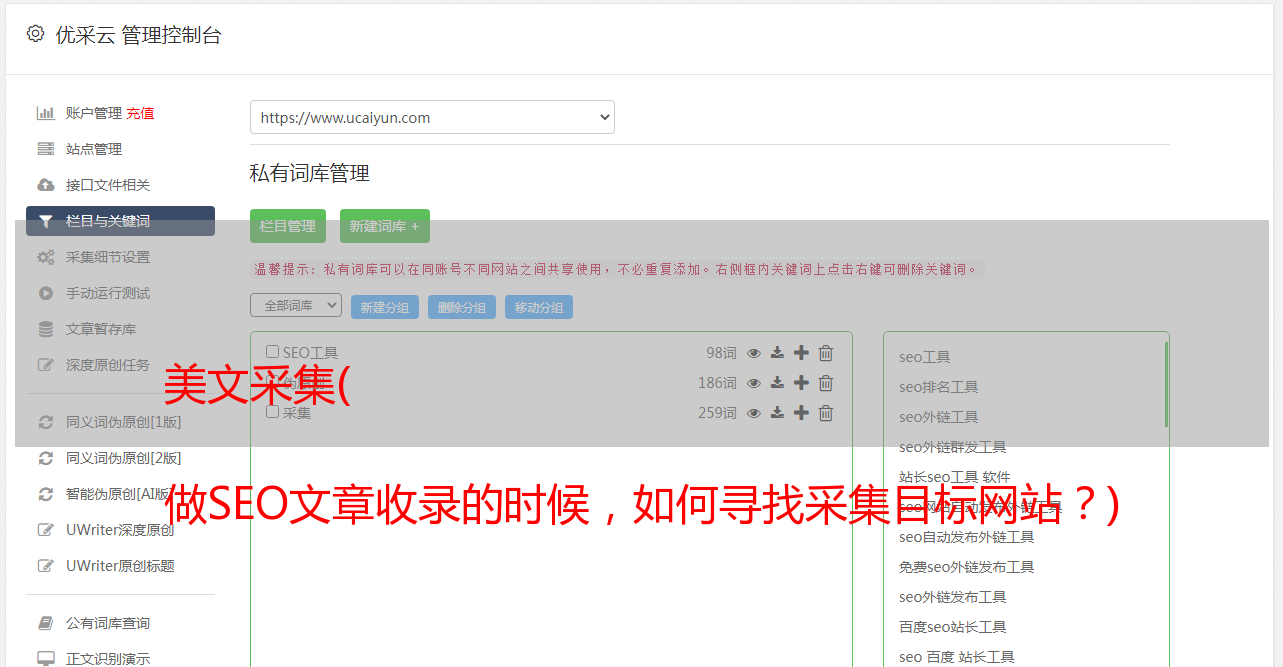The image size is (1283, 667).
Task: Click the 259词 word count
Action: coord(717,413)
